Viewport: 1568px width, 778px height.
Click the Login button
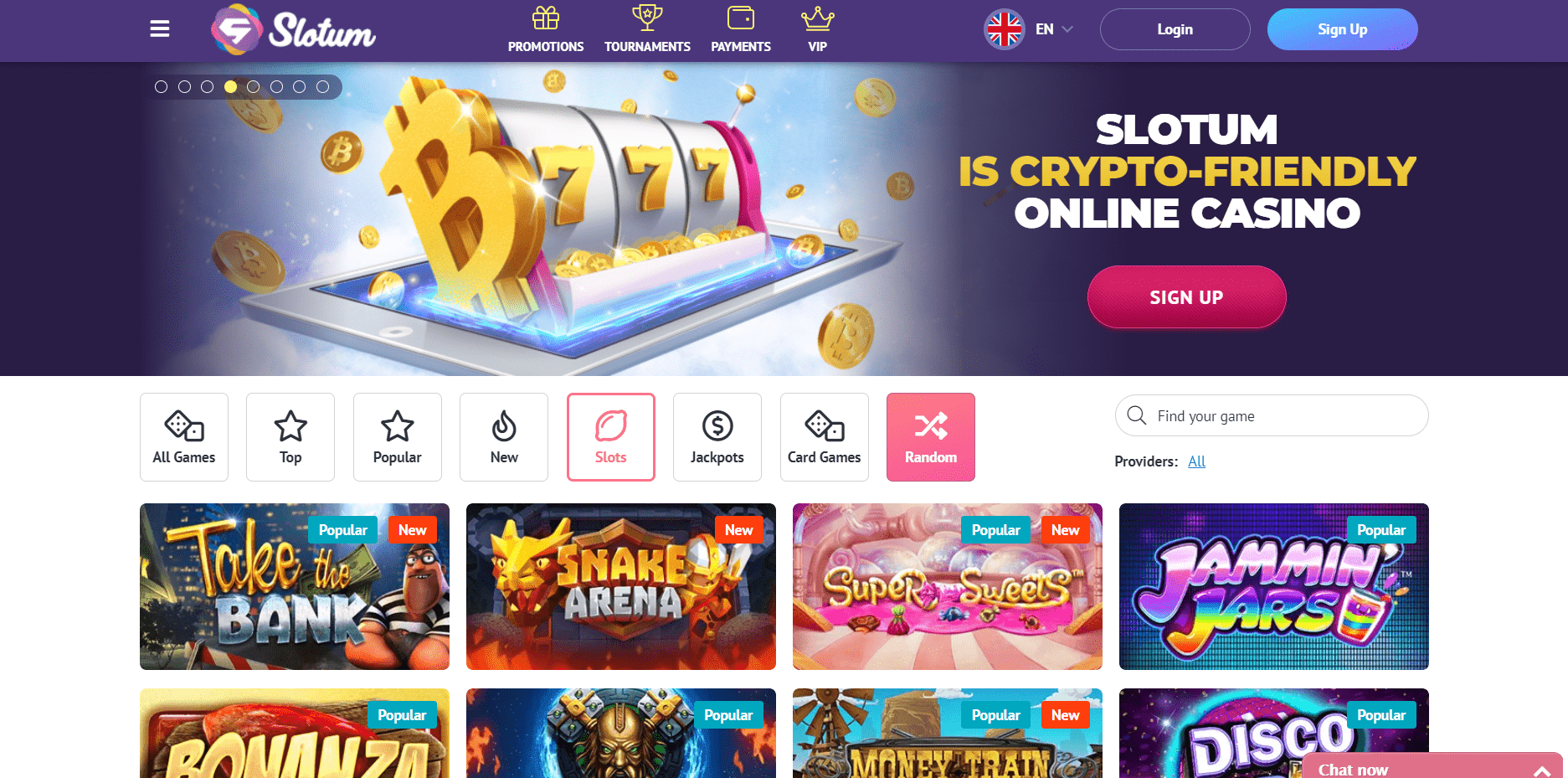click(1175, 29)
